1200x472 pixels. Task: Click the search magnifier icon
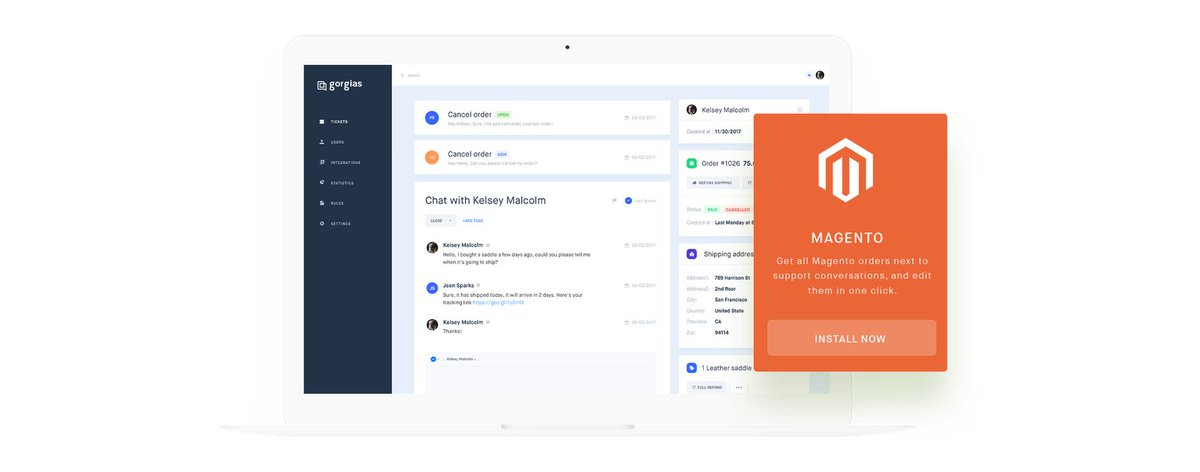tap(402, 75)
